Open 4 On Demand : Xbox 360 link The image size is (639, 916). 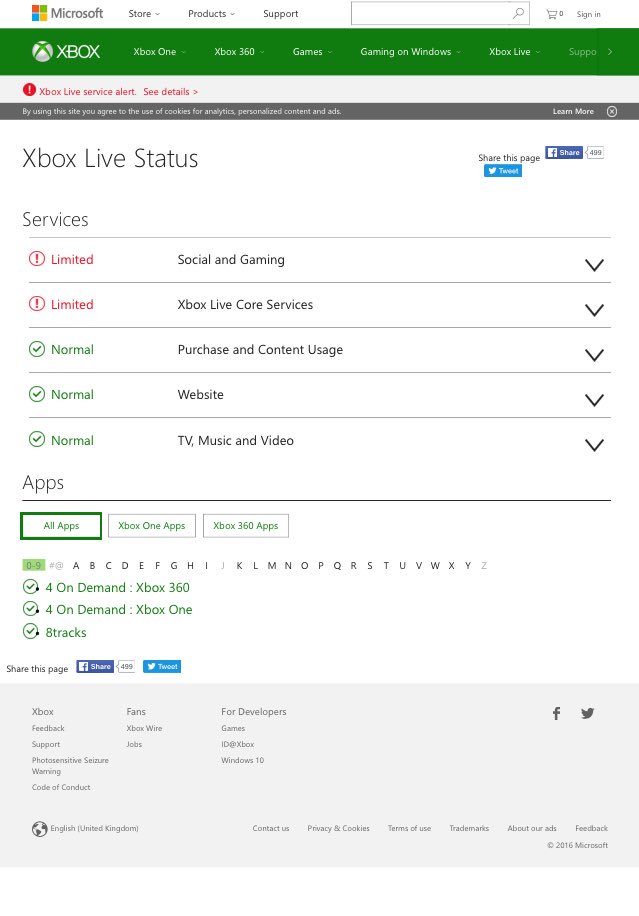[117, 587]
